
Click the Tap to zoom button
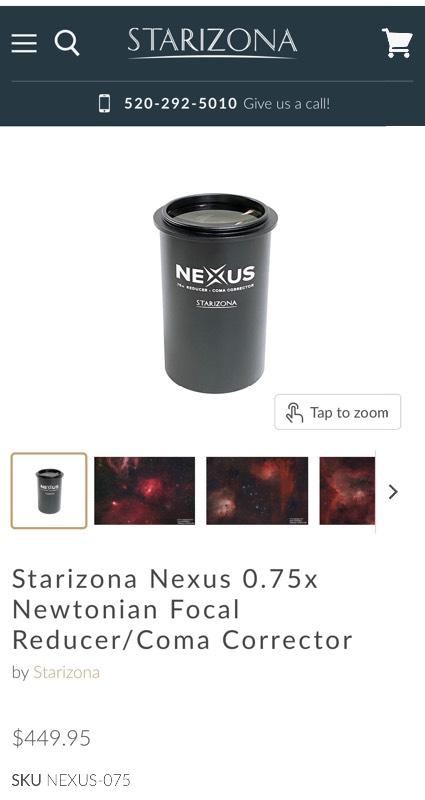338,412
